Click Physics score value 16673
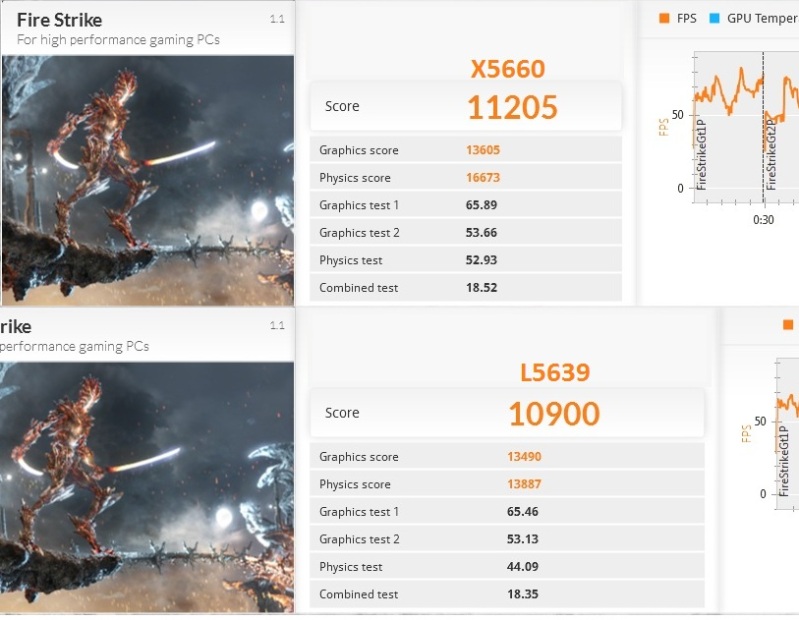The image size is (799, 620). click(483, 177)
